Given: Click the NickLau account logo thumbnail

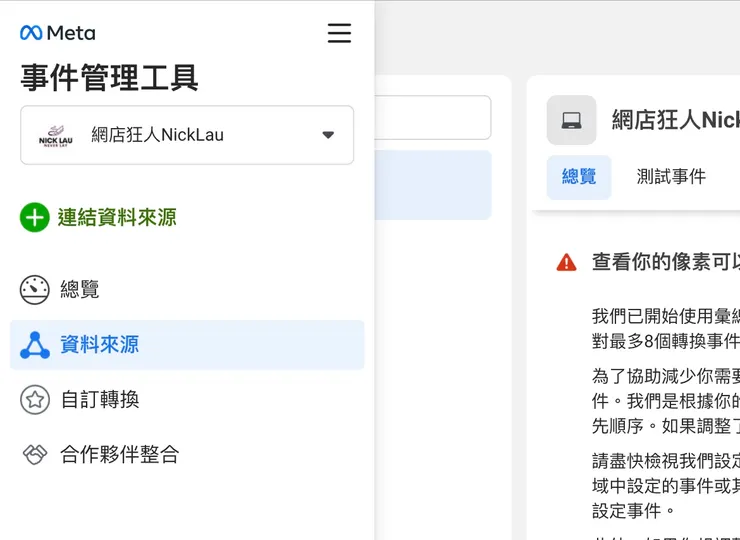Looking at the screenshot, I should point(56,135).
